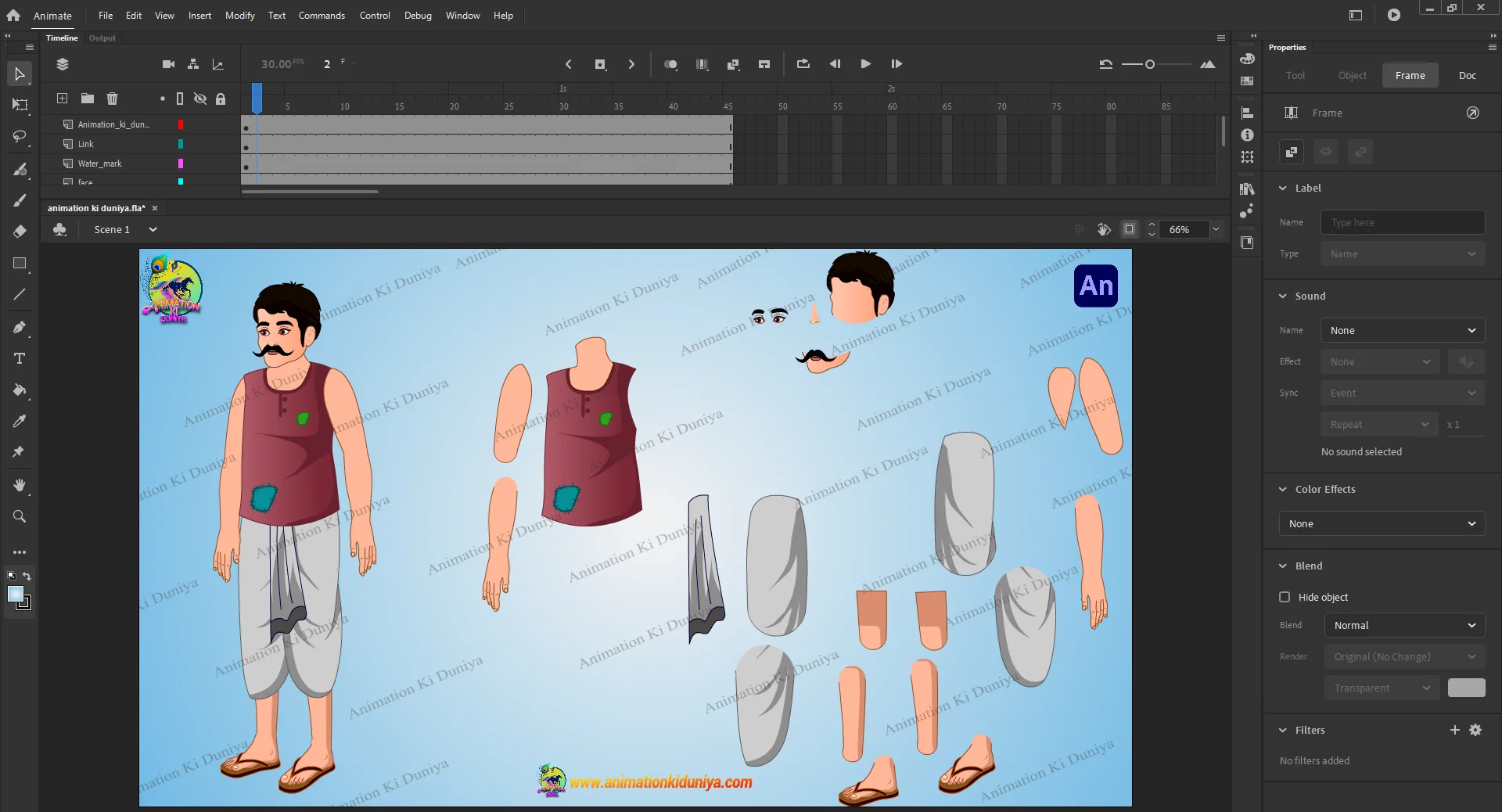Click the timeline zoom slider handle
Screen dimensions: 1502x812
[1150, 64]
